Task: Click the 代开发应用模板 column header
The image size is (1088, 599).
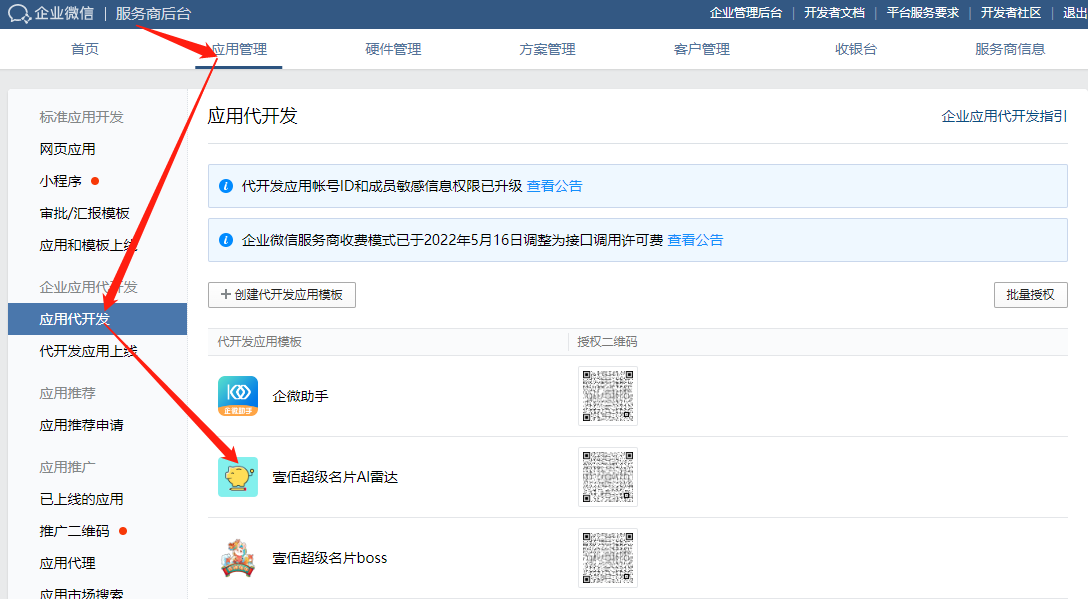Action: [260, 341]
